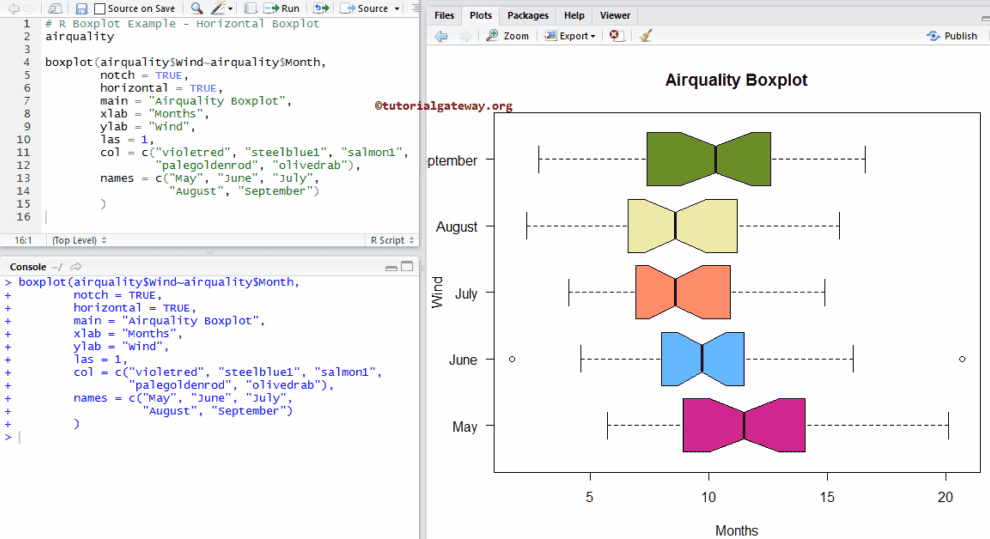The image size is (990, 539).
Task: Click line 'xlab = "Months",' in the editor
Action: coord(154,114)
